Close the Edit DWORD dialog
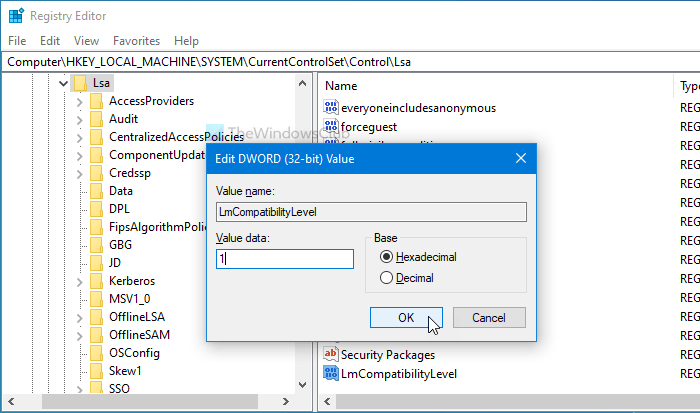This screenshot has height=413, width=700. coord(521,158)
